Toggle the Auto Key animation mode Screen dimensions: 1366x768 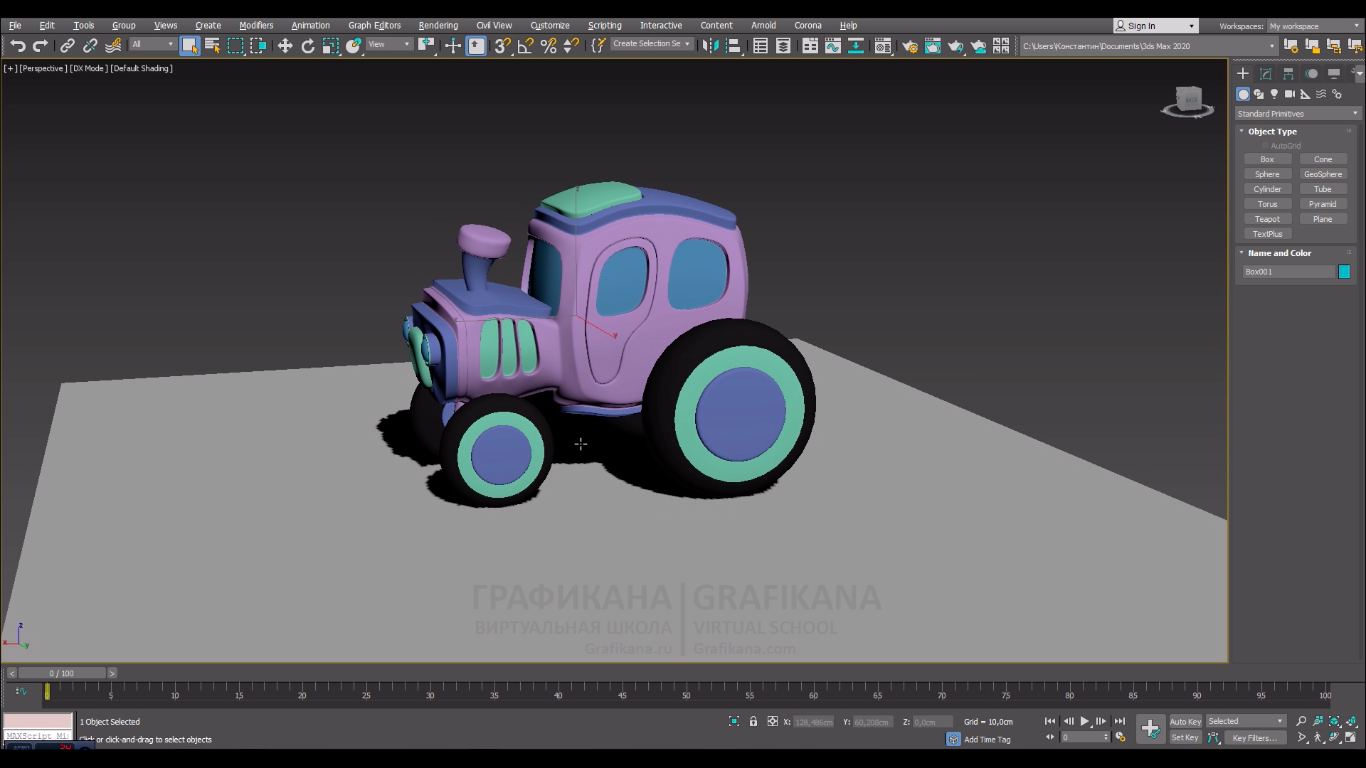tap(1185, 721)
